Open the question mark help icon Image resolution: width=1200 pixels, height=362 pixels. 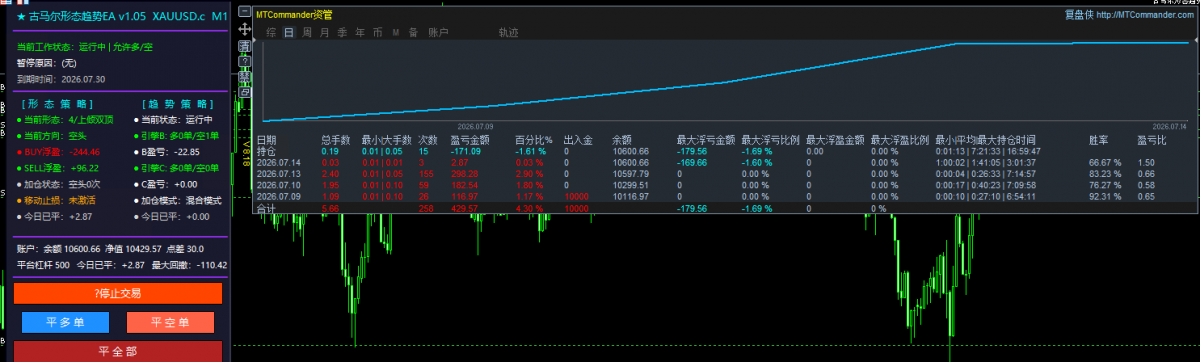click(244, 61)
